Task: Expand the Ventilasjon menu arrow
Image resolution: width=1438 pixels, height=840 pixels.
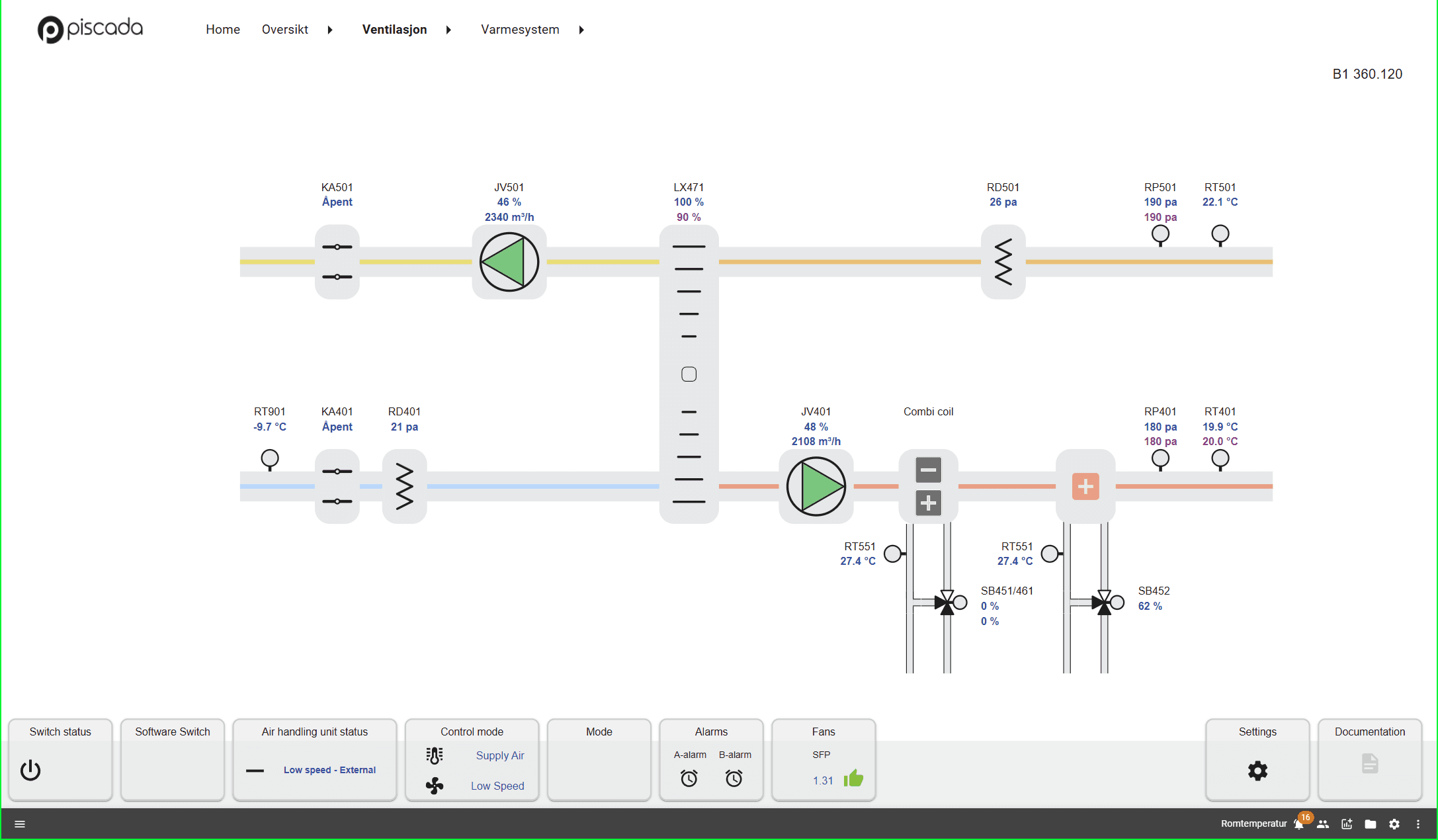Action: coord(450,30)
